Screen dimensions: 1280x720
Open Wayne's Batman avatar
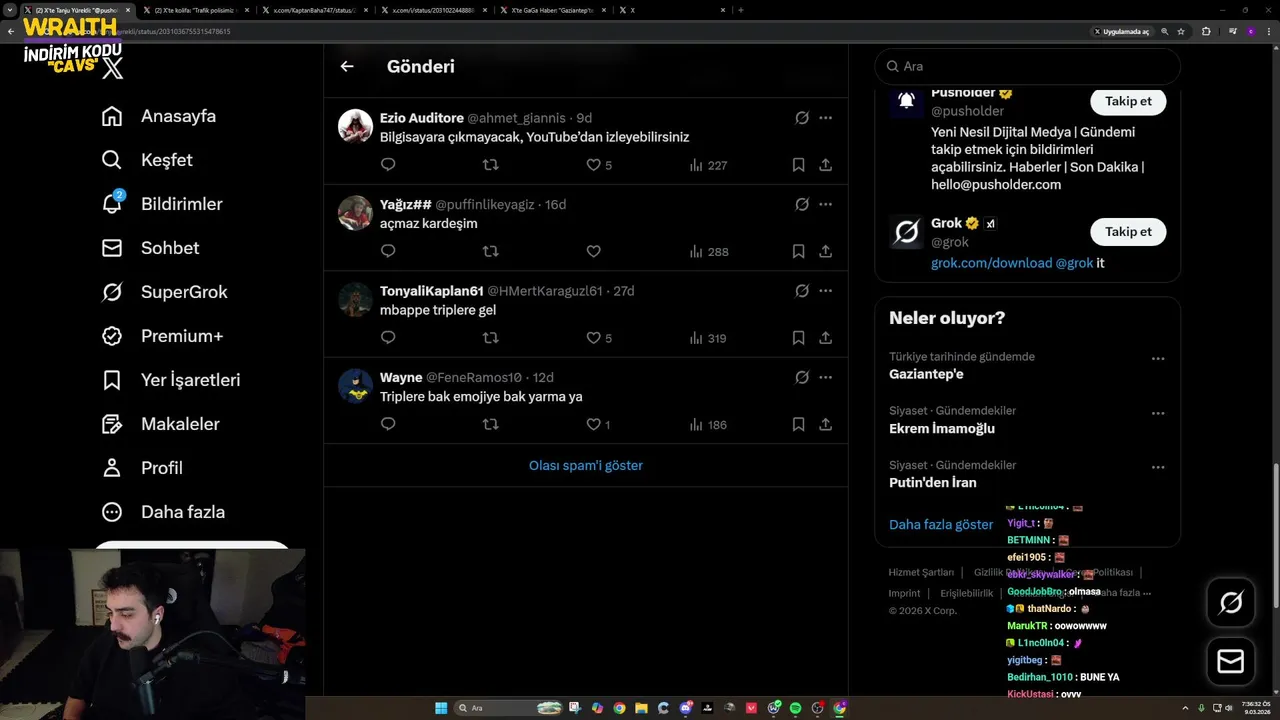tap(355, 385)
